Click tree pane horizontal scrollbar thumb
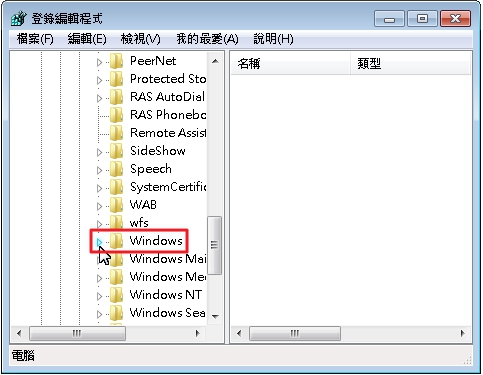The height and width of the screenshot is (375, 483). 77,333
